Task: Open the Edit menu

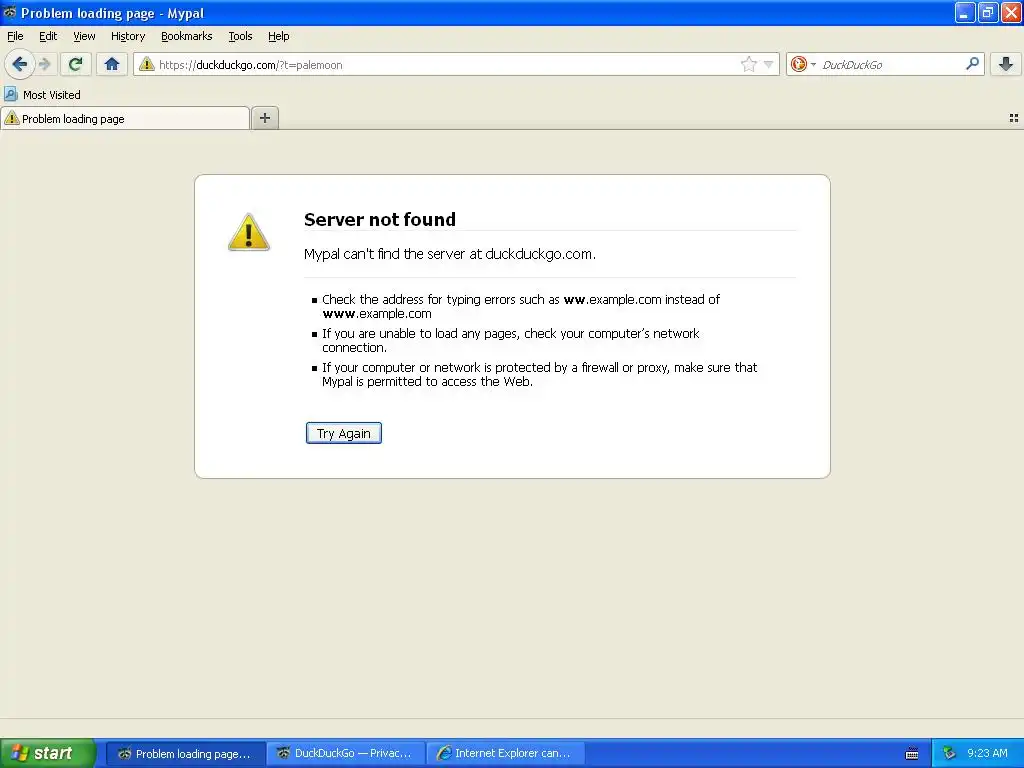Action: 48,36
